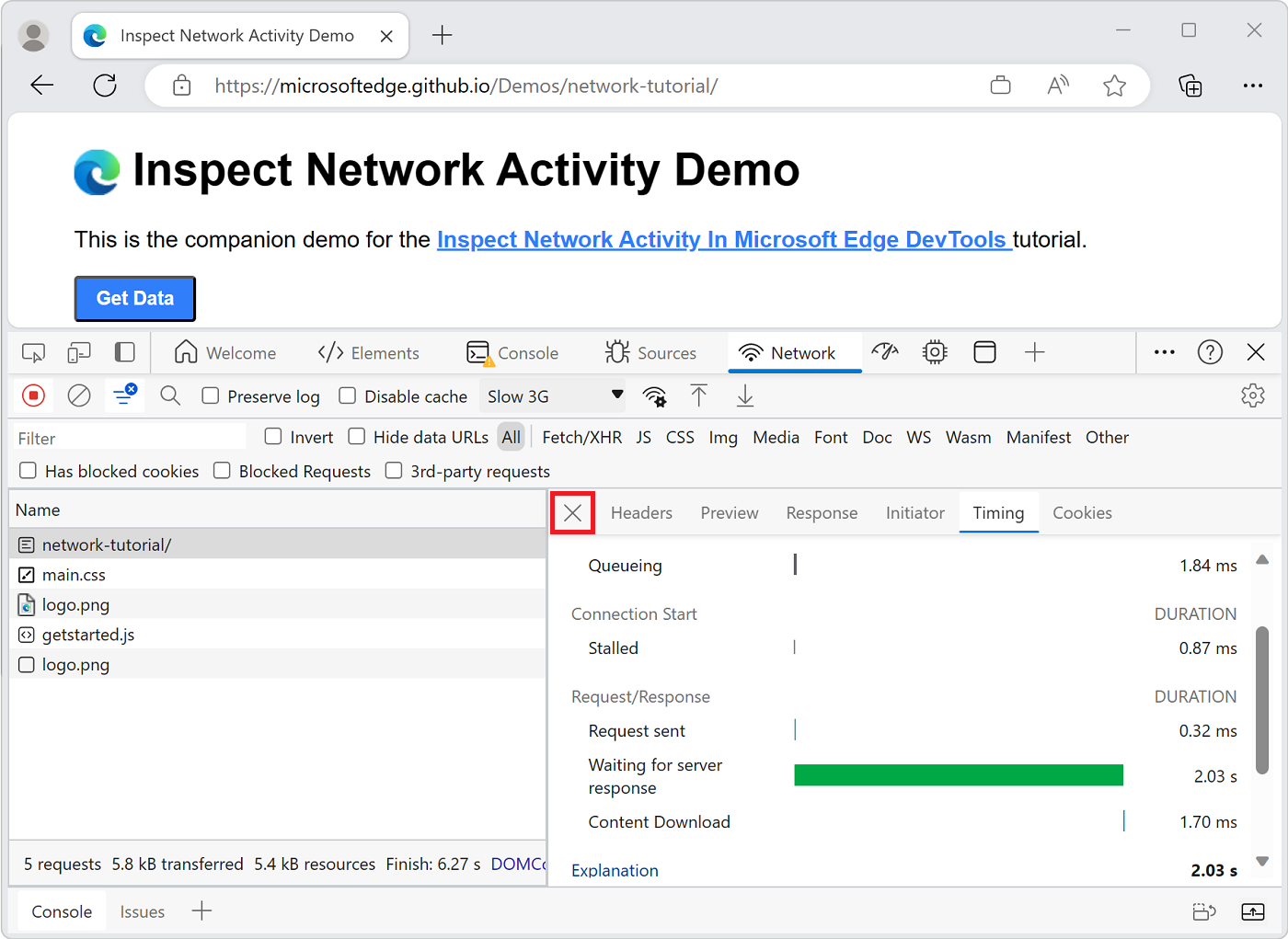Open DevTools customize ellipsis menu
Viewport: 1288px width, 939px height.
[1165, 352]
